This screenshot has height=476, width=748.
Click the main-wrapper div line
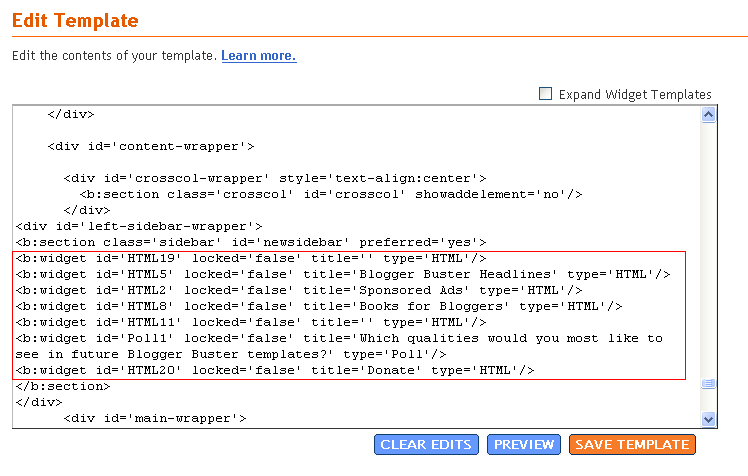[155, 418]
